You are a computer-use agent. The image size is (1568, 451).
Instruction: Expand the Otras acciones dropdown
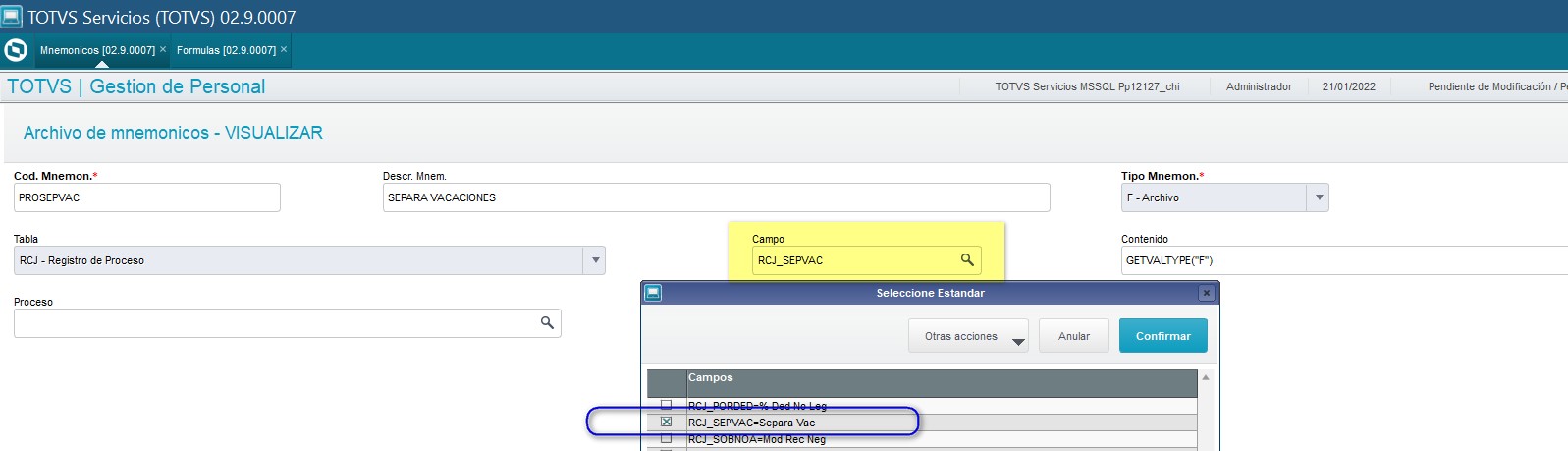(x=968, y=336)
